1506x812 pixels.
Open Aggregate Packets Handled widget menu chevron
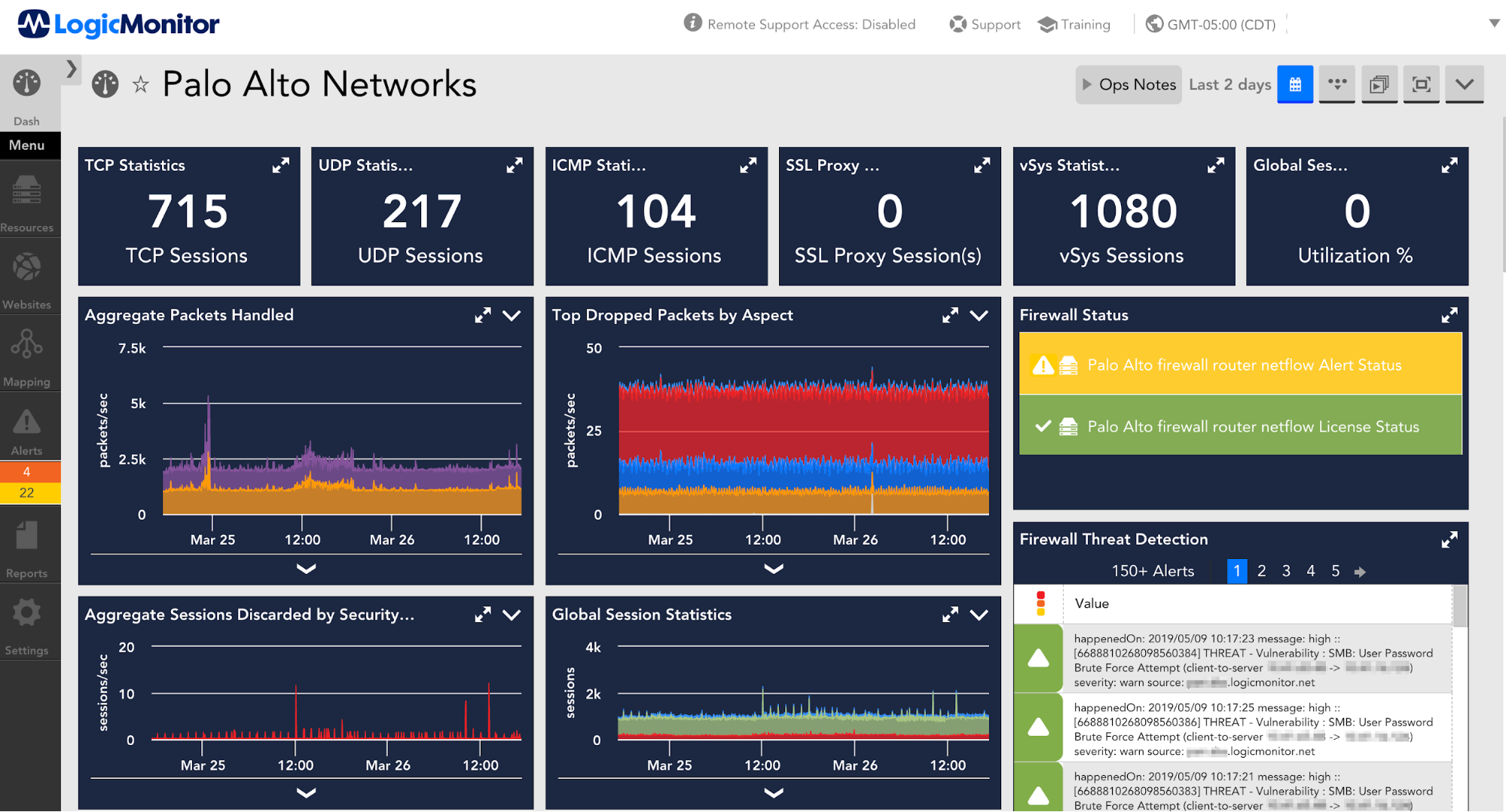click(x=512, y=316)
